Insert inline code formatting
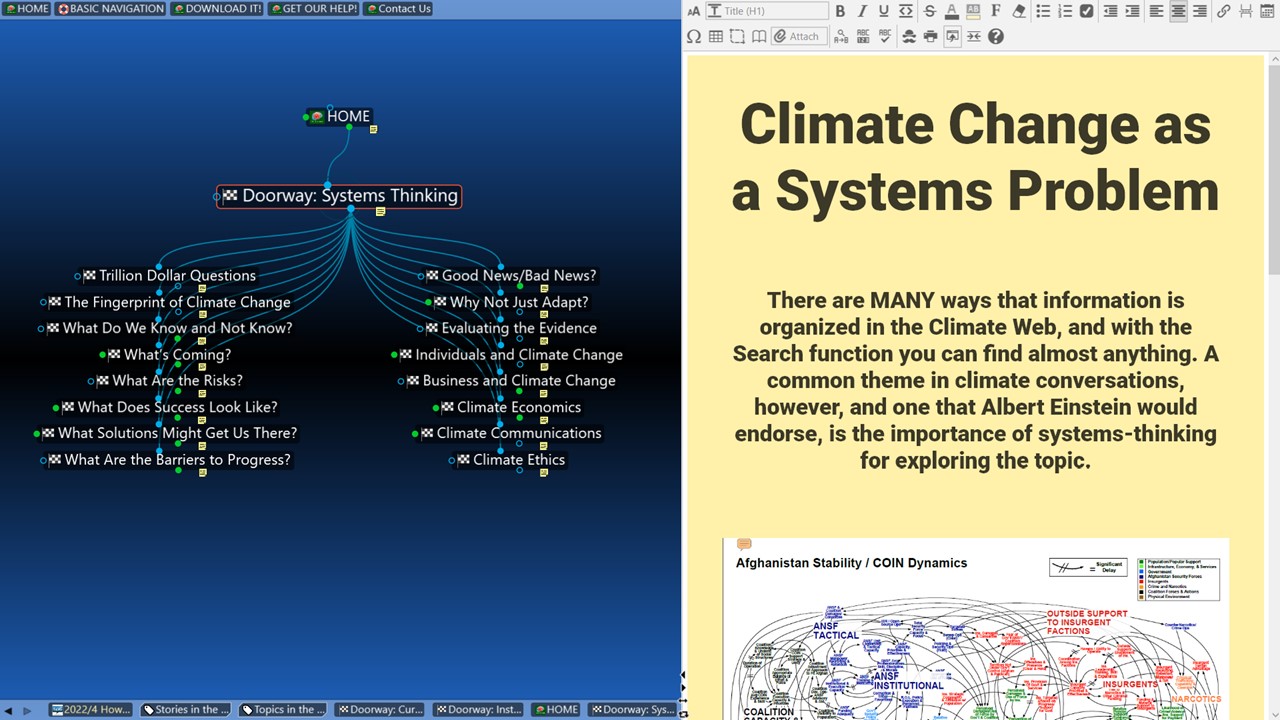 click(906, 11)
